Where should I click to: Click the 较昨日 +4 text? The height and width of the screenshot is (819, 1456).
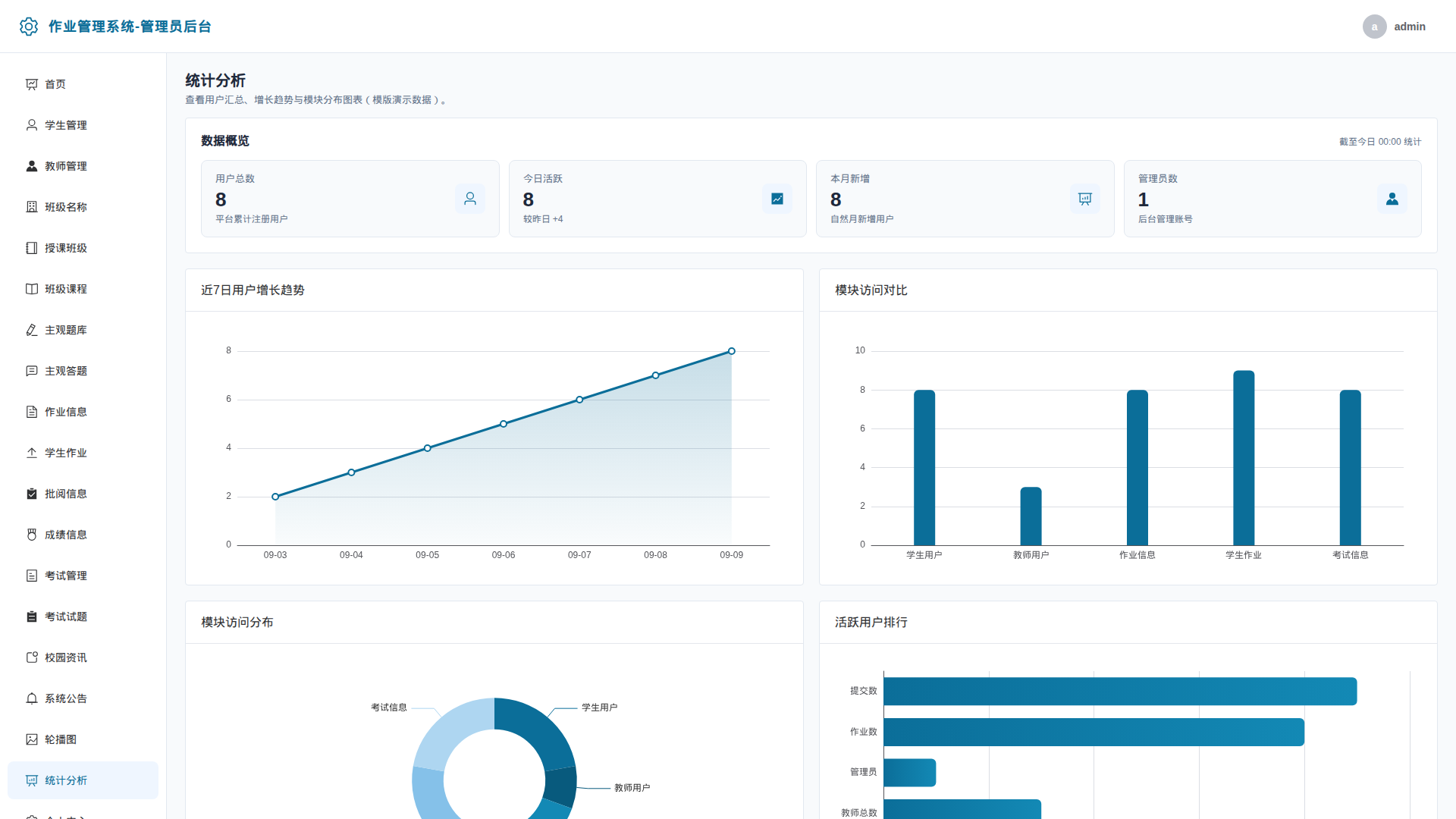pyautogui.click(x=543, y=219)
